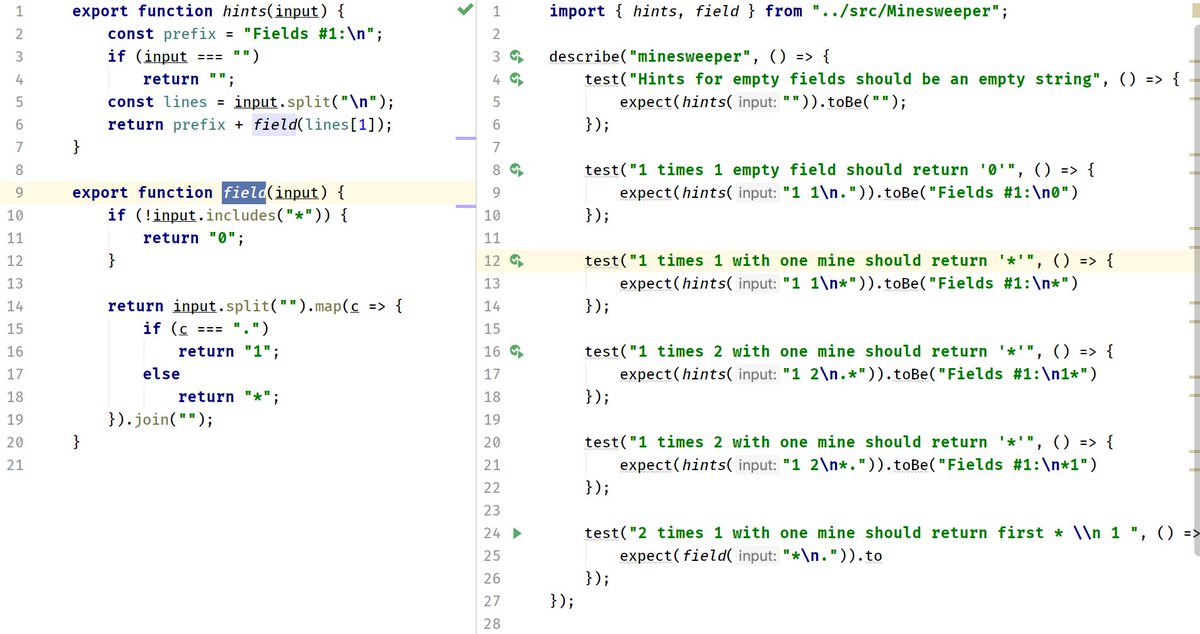Click the prefix constant name on line 2
Screen dimensions: 1200x634
pos(191,34)
